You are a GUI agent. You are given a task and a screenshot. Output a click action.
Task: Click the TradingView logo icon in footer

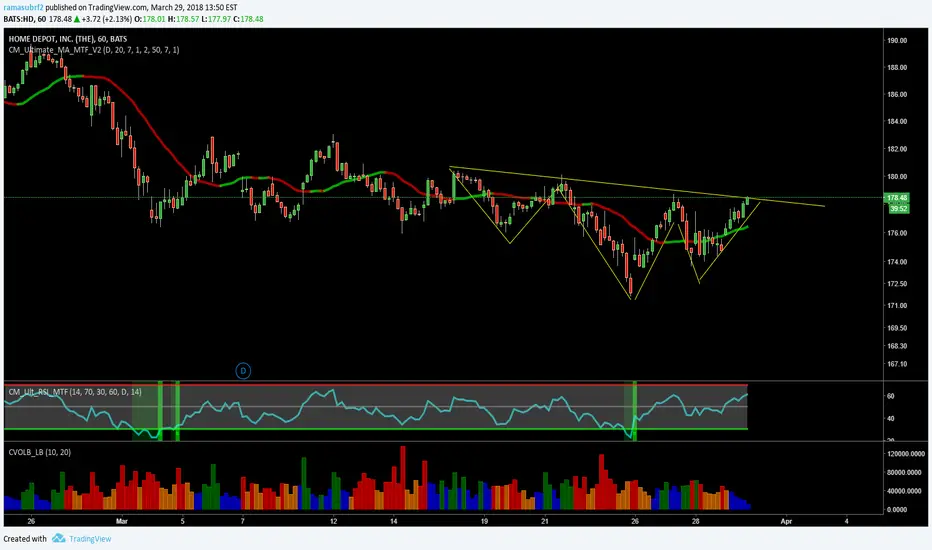click(58, 538)
